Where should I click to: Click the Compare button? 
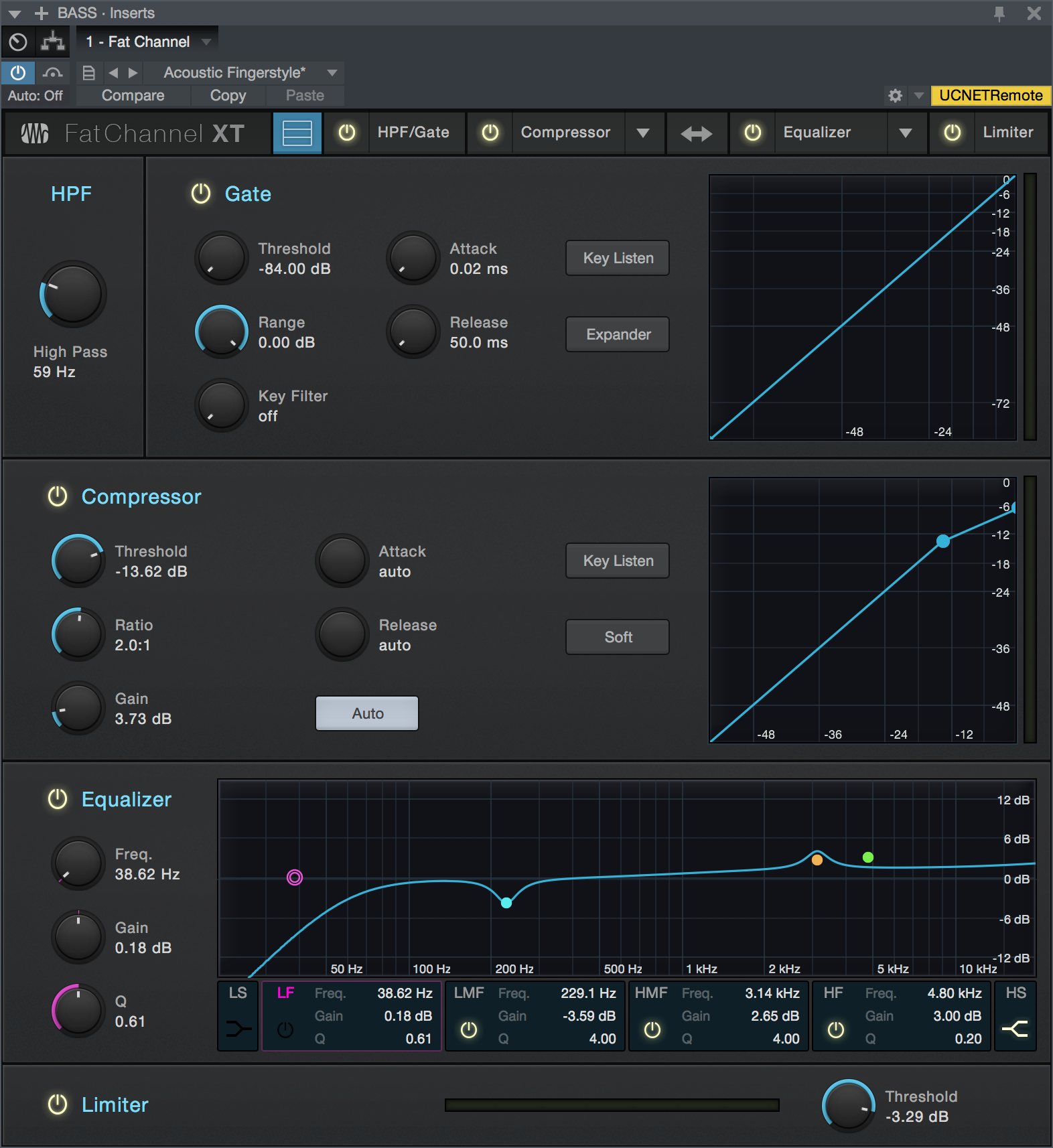point(133,96)
